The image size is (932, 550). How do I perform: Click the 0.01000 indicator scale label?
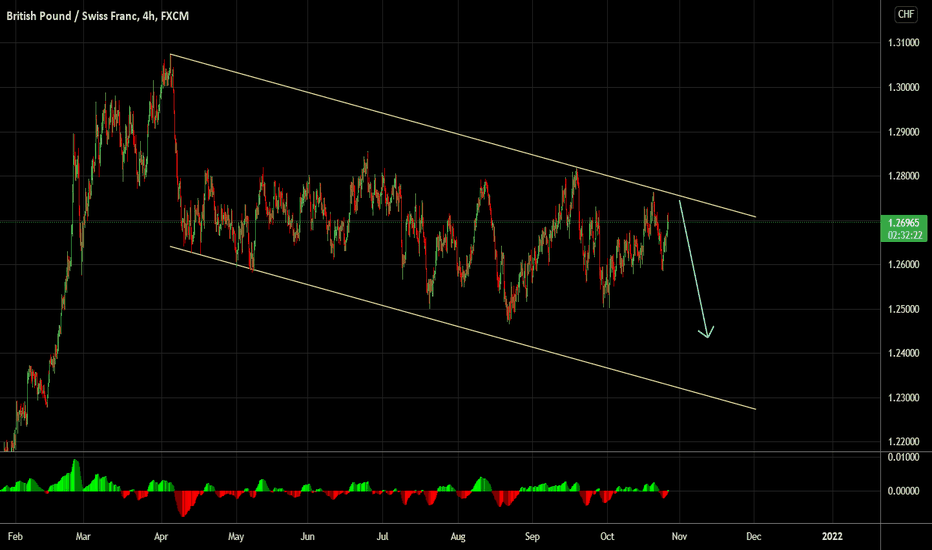(x=903, y=457)
